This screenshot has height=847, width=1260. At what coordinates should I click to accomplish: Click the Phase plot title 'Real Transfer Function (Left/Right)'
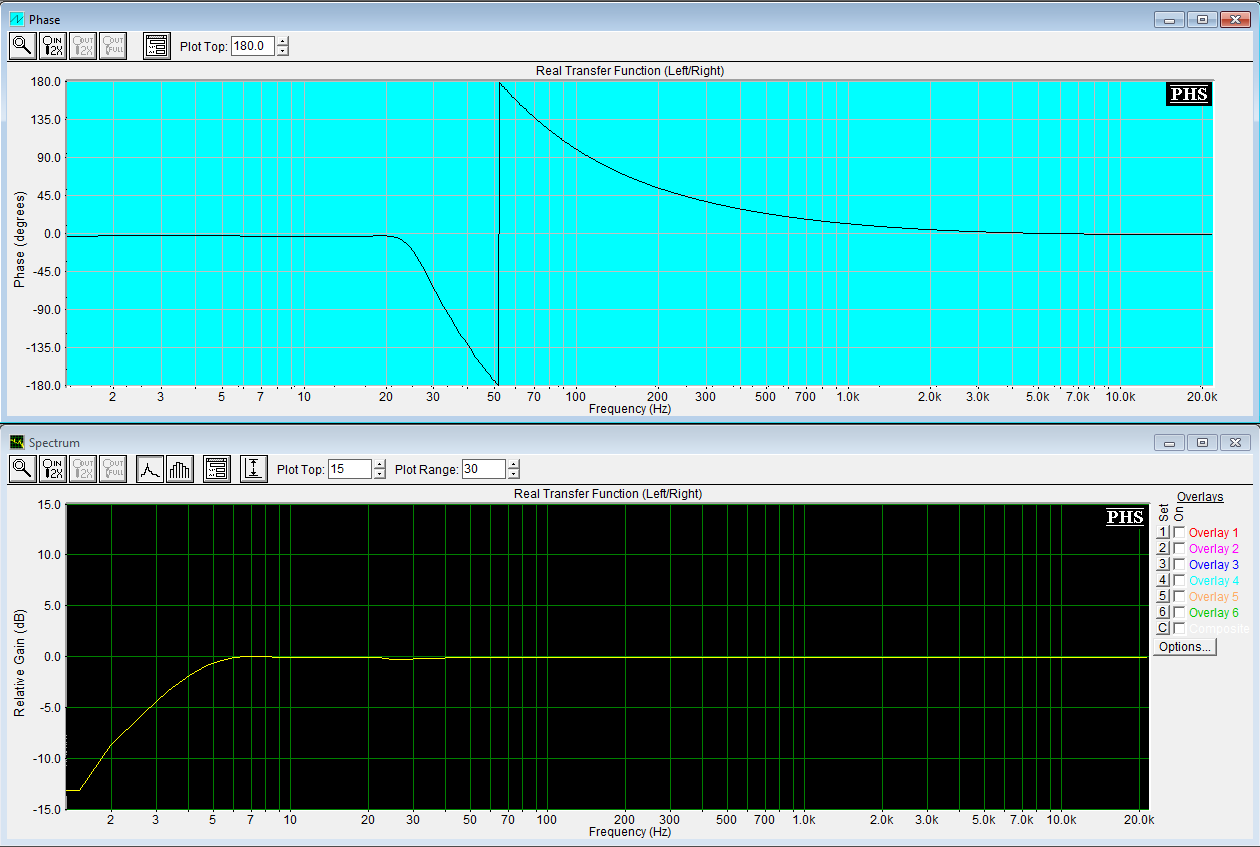pyautogui.click(x=630, y=71)
